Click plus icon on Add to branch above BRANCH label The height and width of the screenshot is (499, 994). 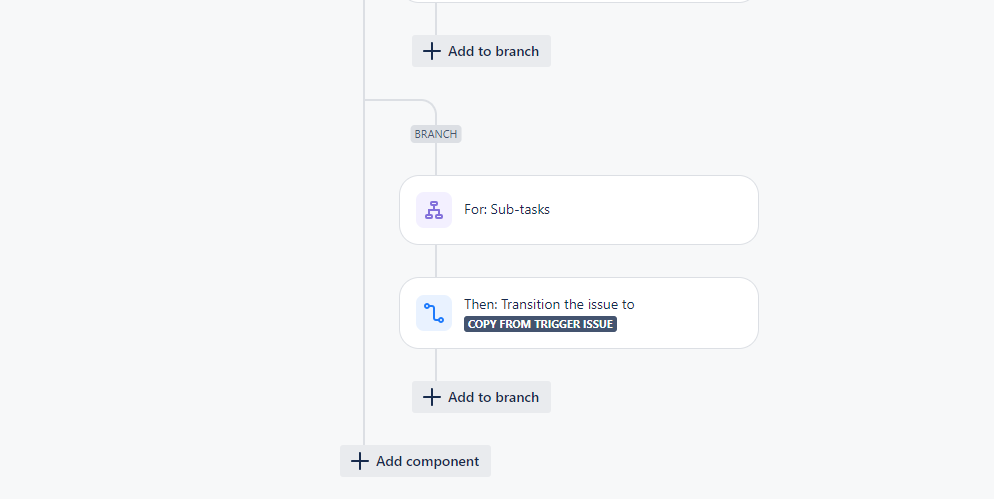point(432,51)
